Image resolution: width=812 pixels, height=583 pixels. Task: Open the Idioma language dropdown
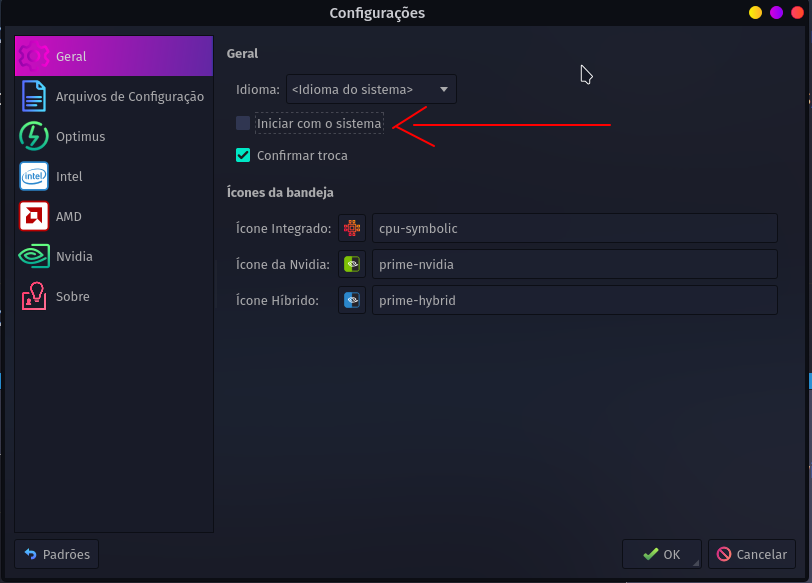click(x=371, y=90)
